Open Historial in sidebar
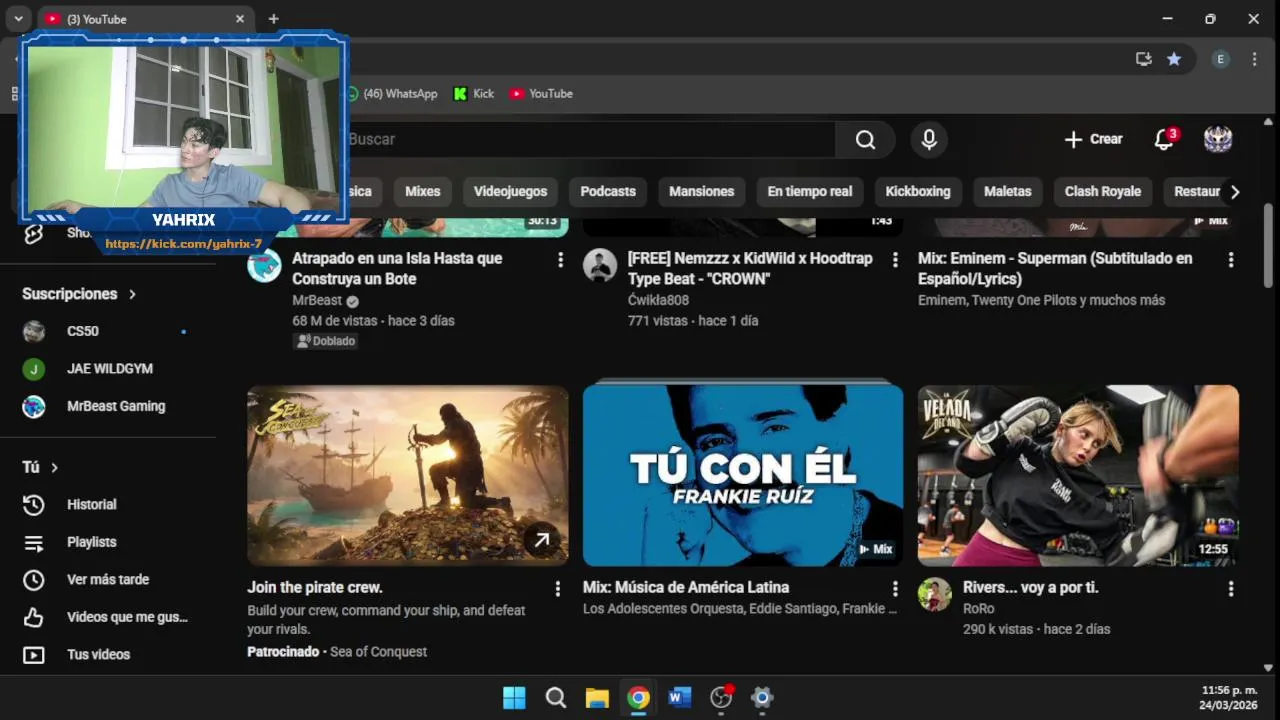1280x720 pixels. (x=107, y=505)
